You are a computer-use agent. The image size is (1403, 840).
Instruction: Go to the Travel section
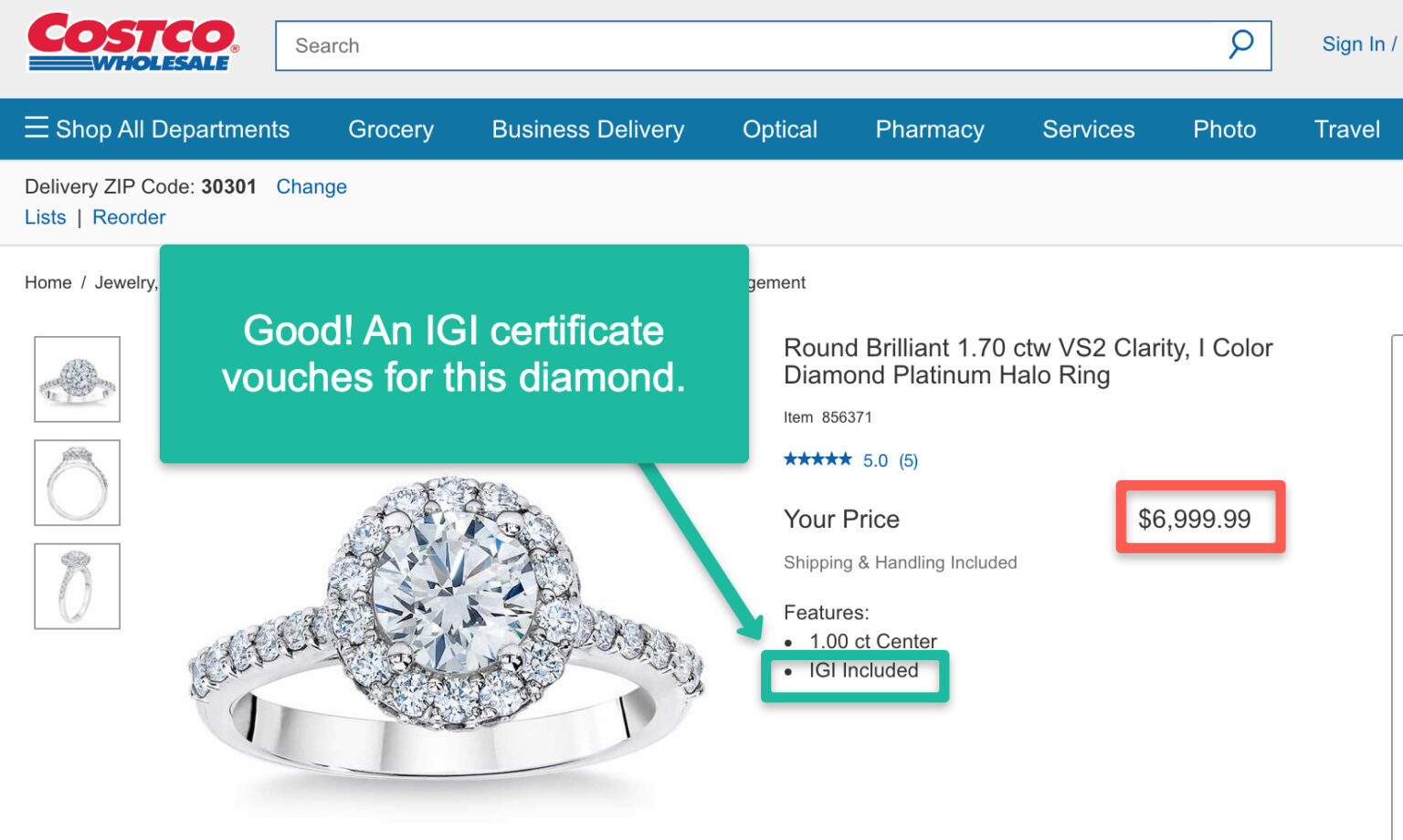1347,129
